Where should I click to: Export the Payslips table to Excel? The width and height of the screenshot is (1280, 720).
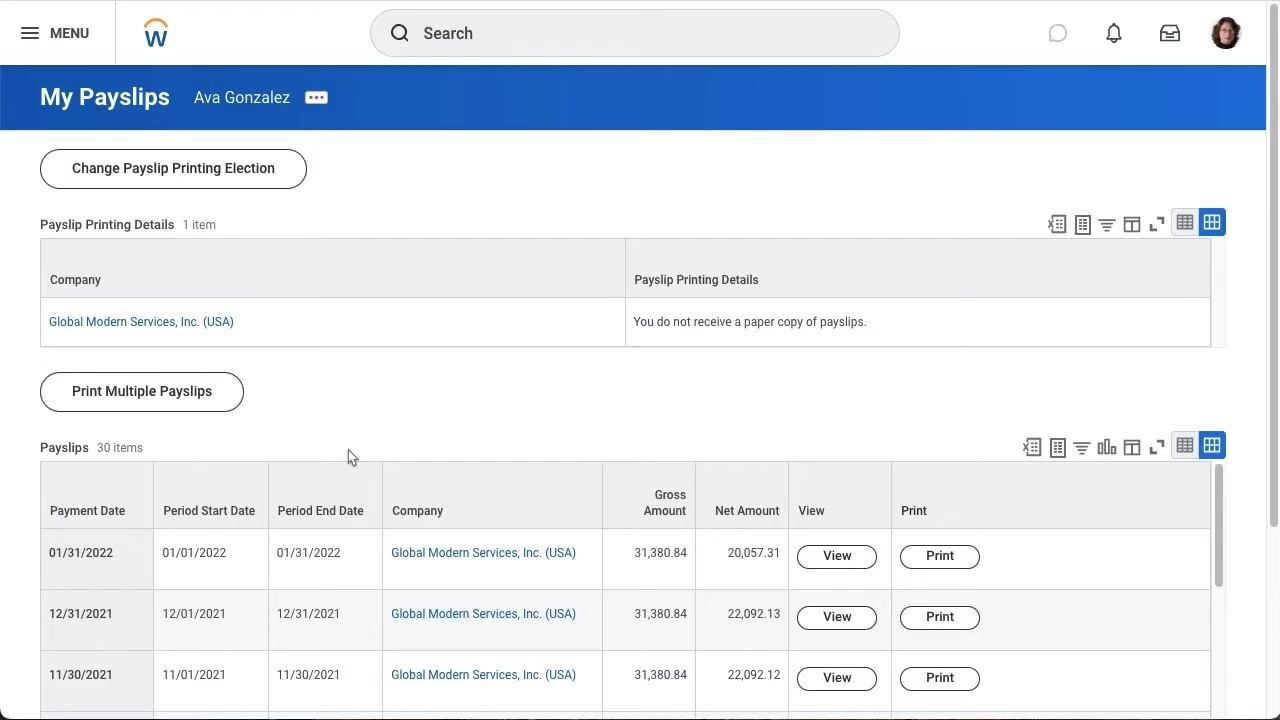(1032, 447)
